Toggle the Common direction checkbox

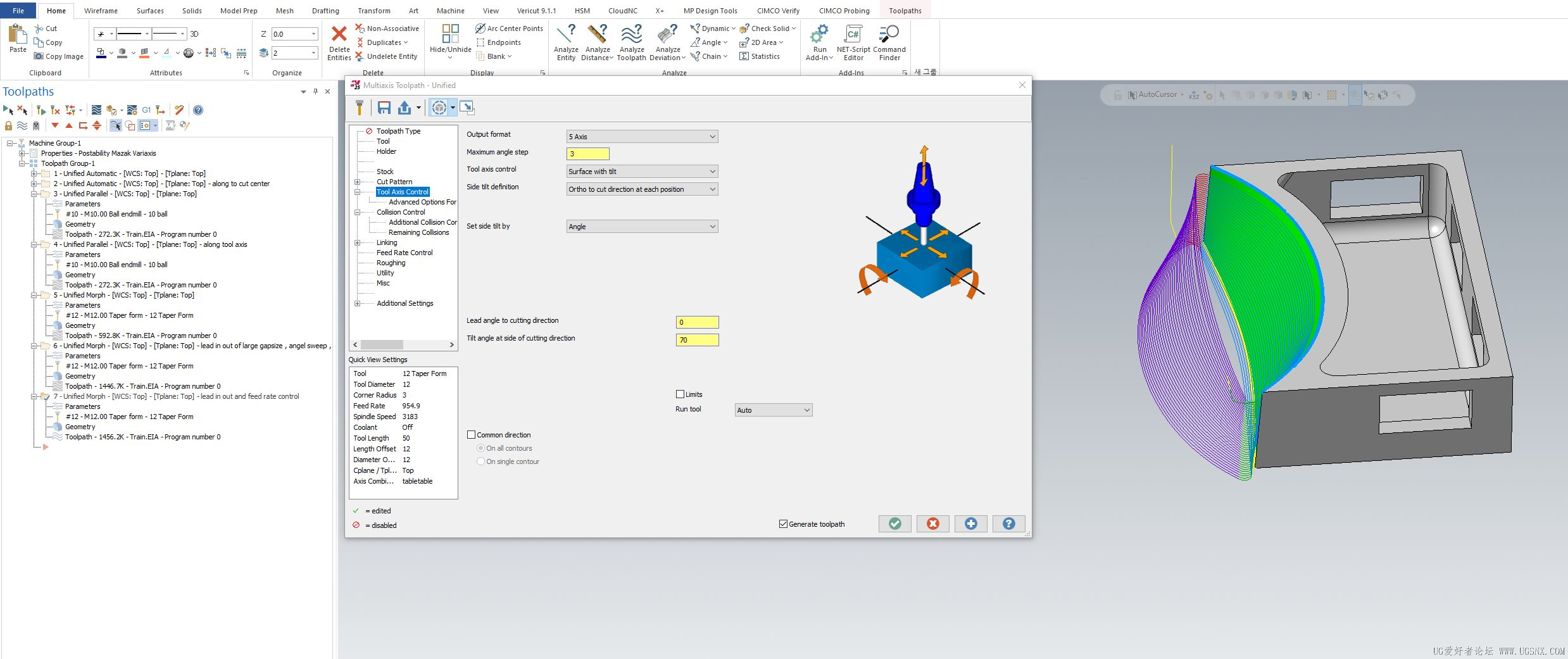472,435
